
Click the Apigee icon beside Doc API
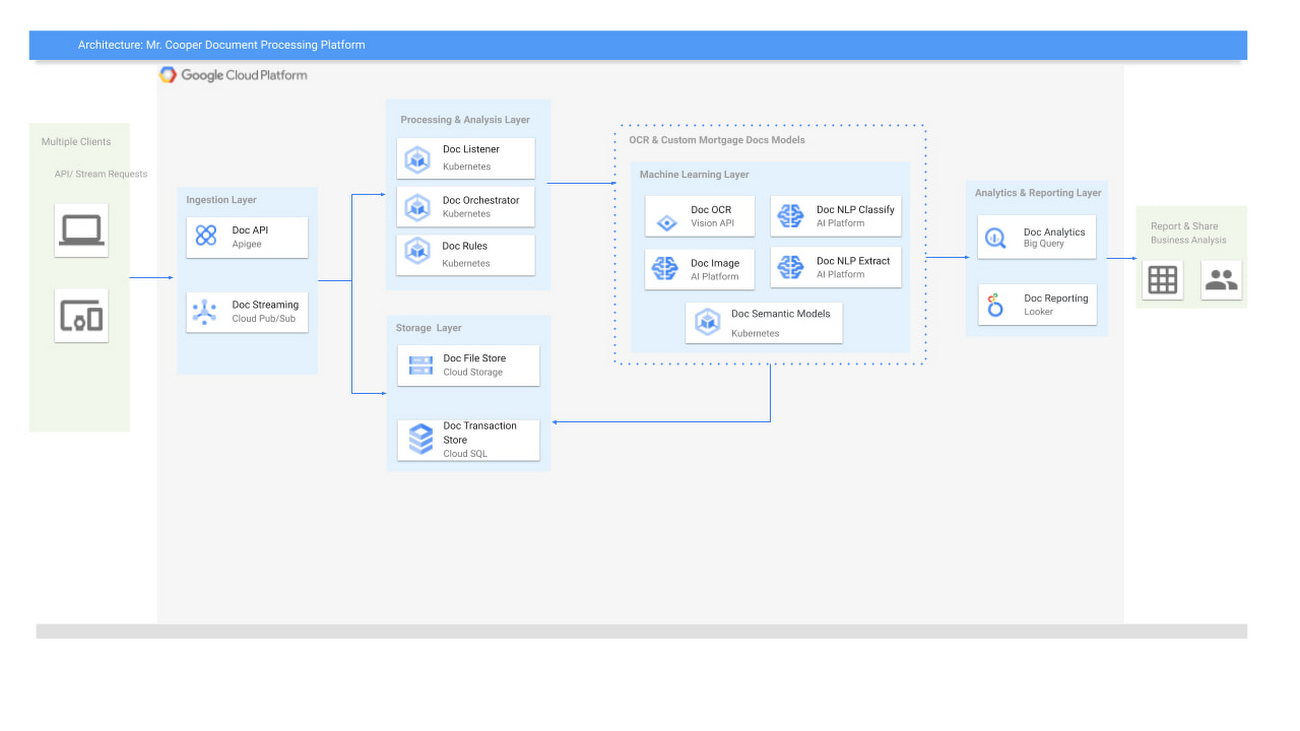[x=206, y=236]
